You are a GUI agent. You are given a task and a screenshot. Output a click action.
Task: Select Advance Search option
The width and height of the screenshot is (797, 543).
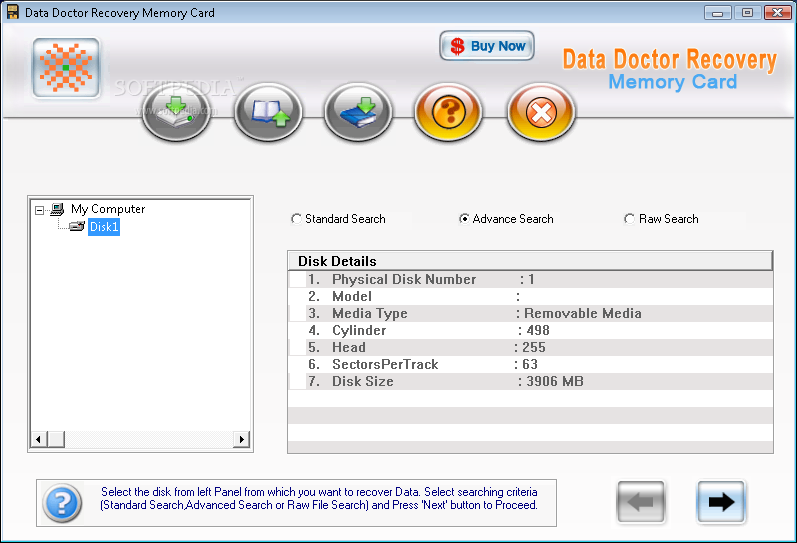tap(506, 219)
